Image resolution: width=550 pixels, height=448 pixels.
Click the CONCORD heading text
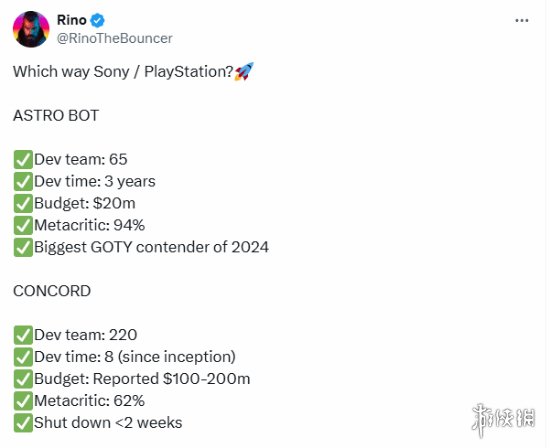52,291
